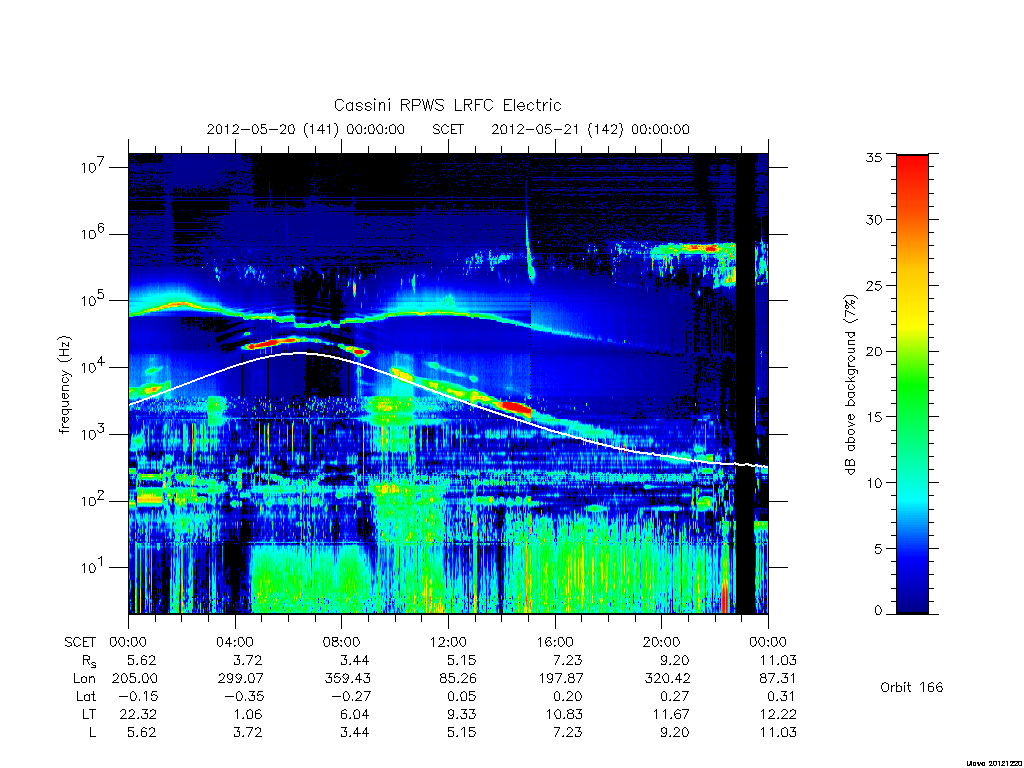Click the LT value '12.22'
1024x768 pixels.
tap(778, 714)
